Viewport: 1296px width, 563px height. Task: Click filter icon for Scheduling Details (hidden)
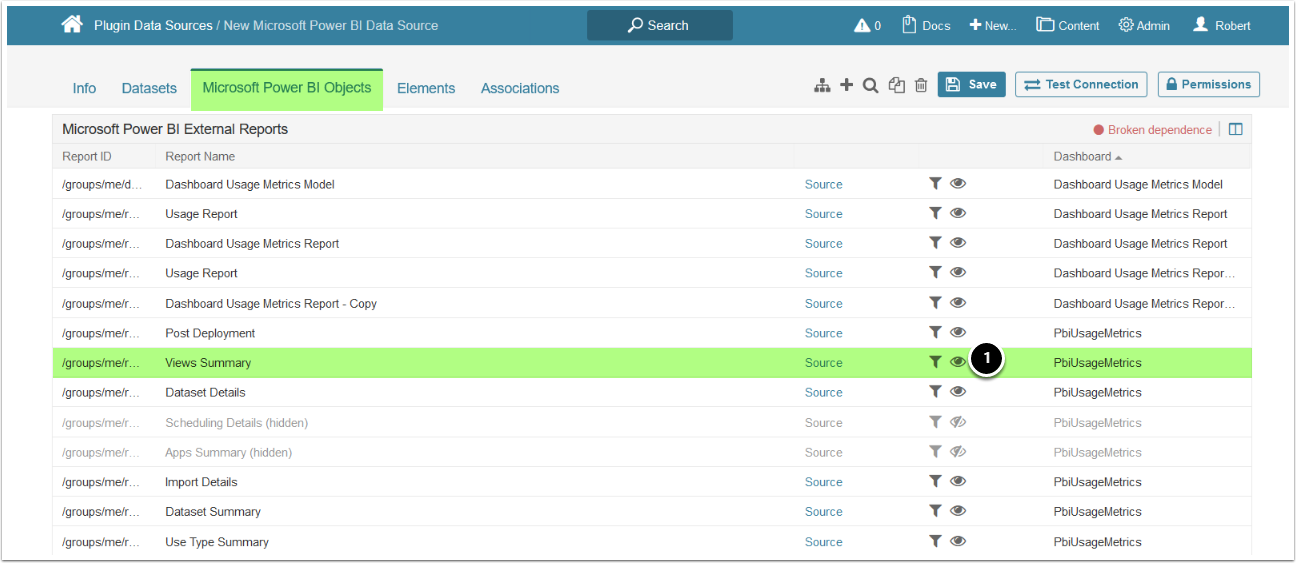(935, 422)
